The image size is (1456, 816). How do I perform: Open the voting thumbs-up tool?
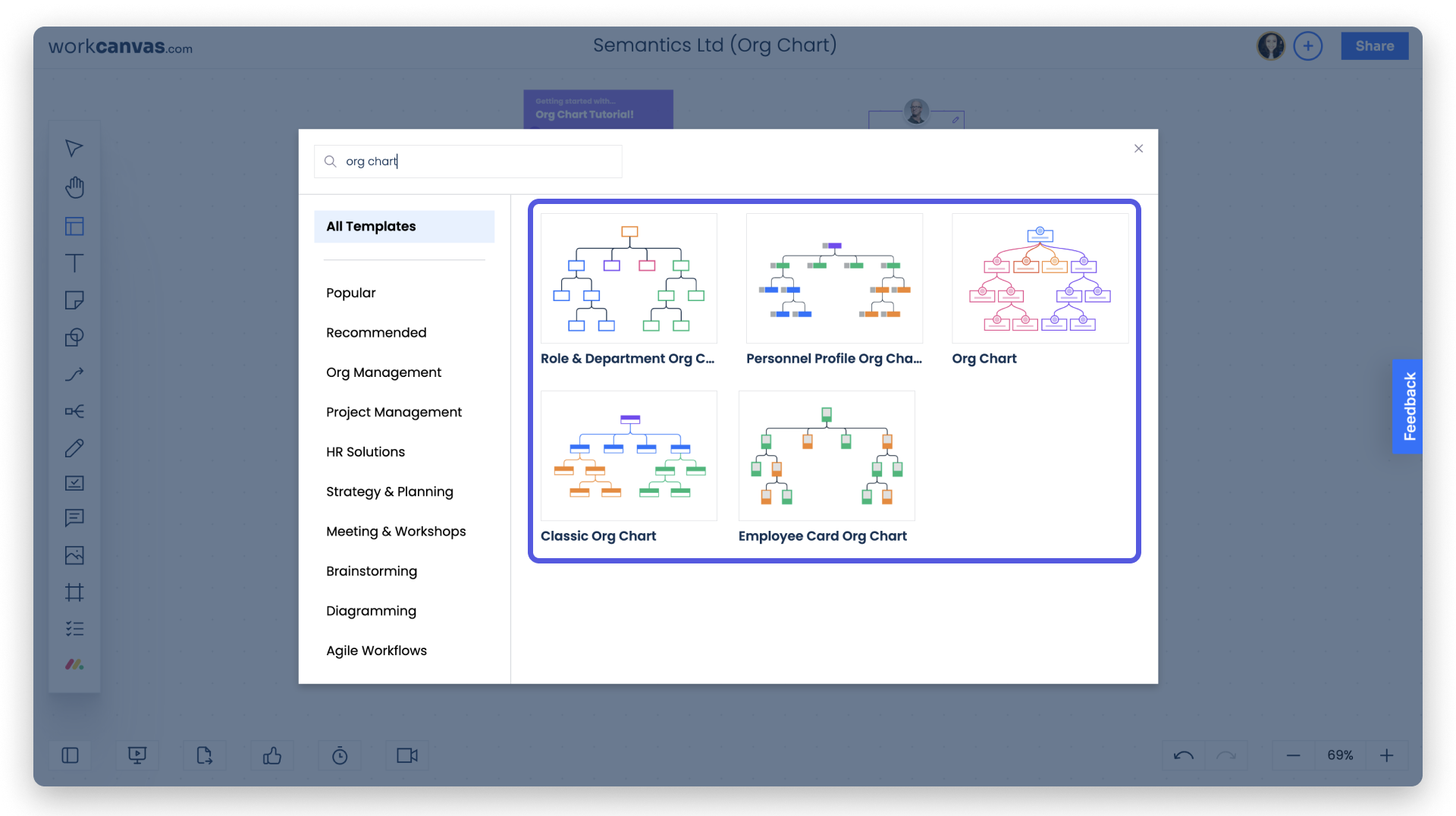272,755
